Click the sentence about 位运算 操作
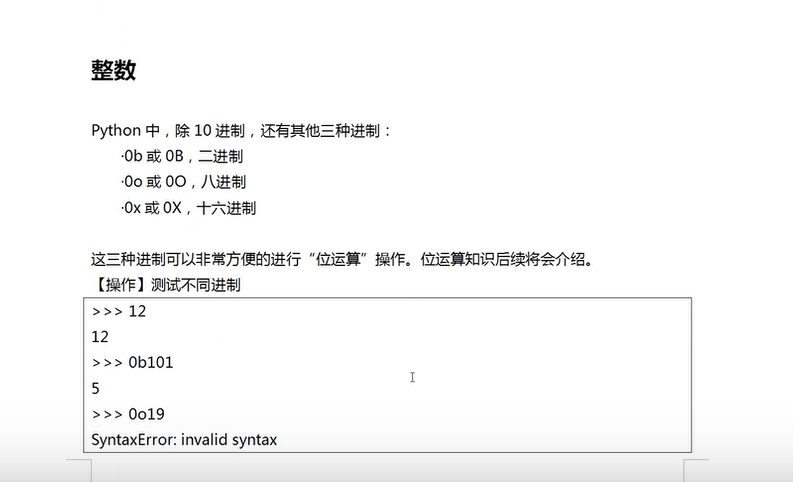 (x=342, y=259)
